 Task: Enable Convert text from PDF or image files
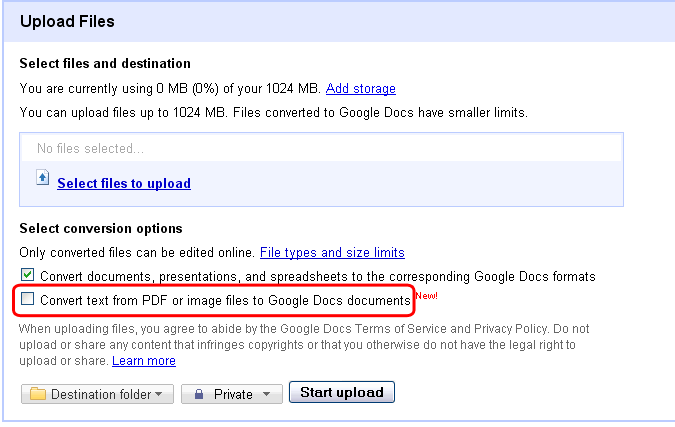click(x=28, y=299)
